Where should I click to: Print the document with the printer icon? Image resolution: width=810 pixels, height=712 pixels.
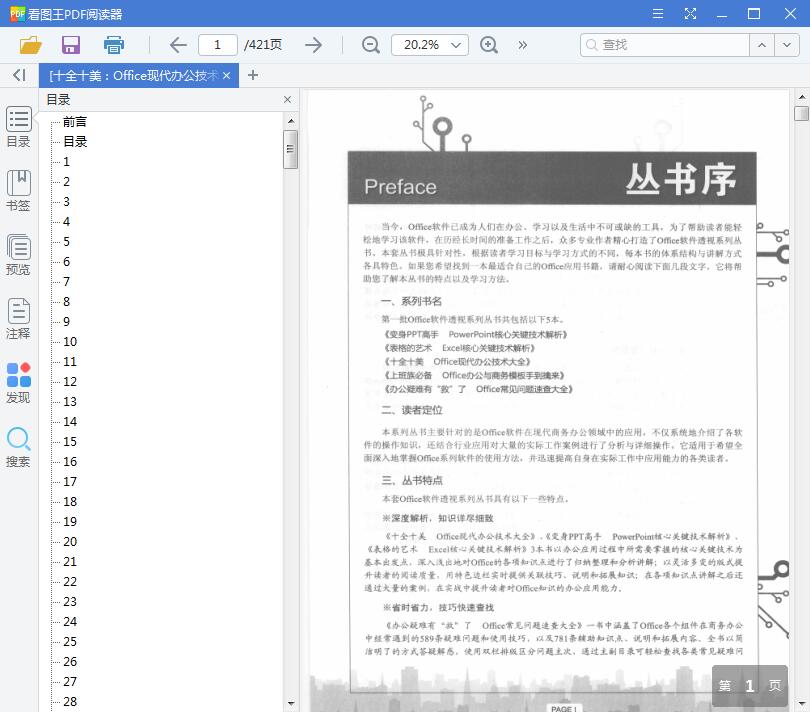pos(114,45)
